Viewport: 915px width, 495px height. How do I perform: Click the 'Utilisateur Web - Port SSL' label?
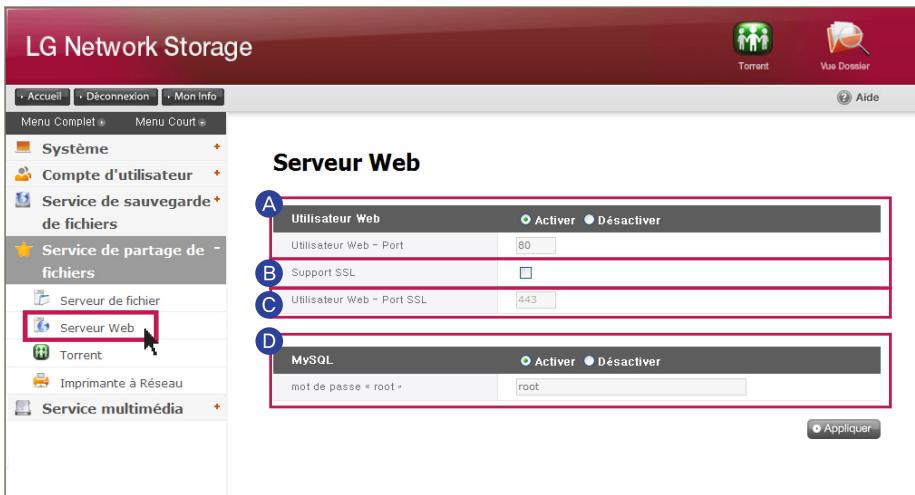coord(359,300)
